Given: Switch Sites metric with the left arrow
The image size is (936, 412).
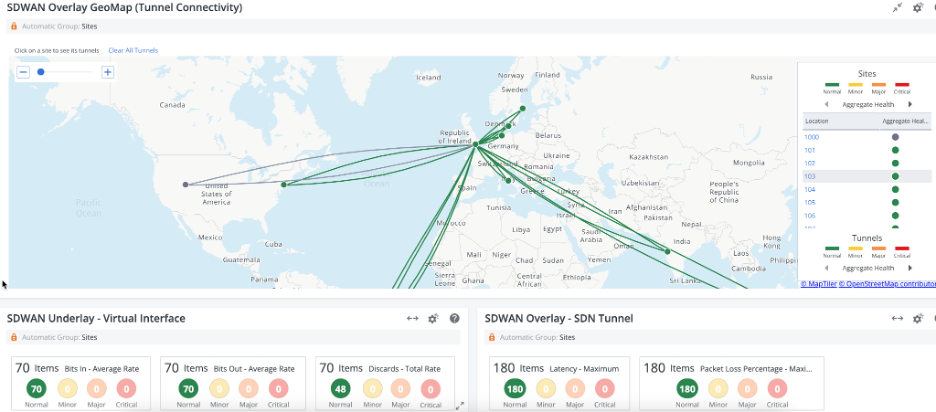Looking at the screenshot, I should (826, 104).
